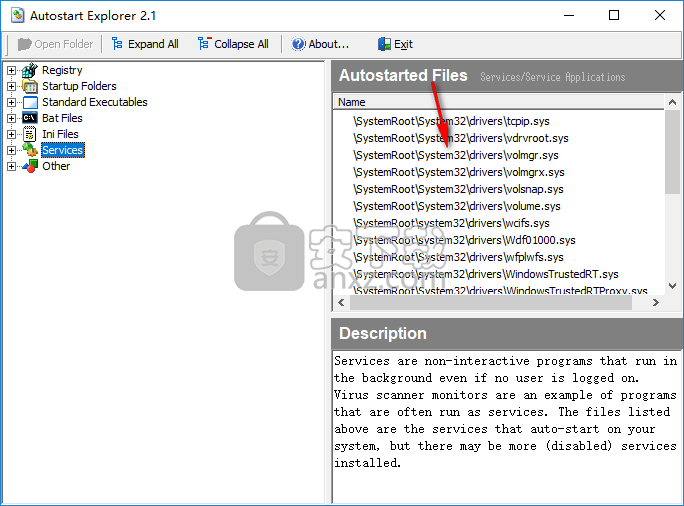684x506 pixels.
Task: Expand the Ini Files node
Action: coord(12,134)
